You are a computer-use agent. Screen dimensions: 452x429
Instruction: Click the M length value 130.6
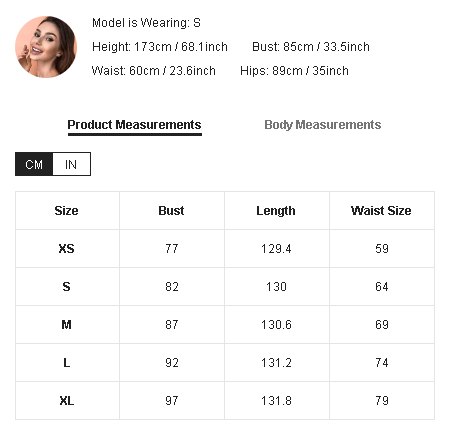click(276, 325)
